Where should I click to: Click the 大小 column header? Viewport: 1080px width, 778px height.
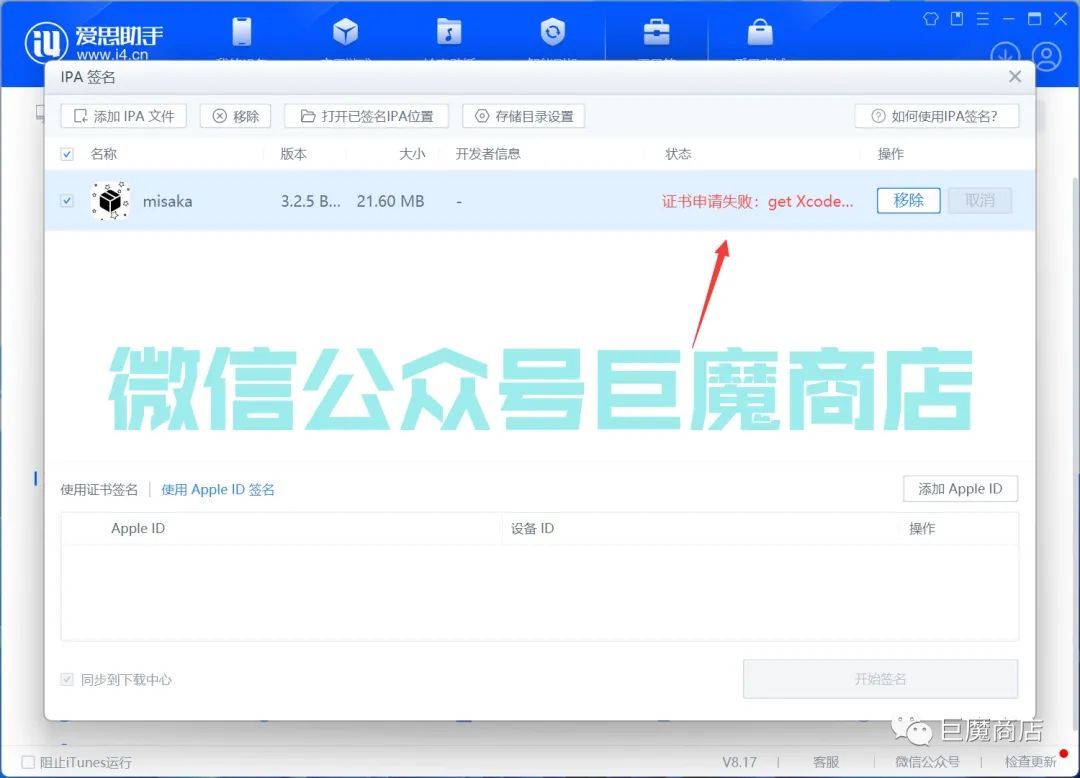(x=412, y=154)
